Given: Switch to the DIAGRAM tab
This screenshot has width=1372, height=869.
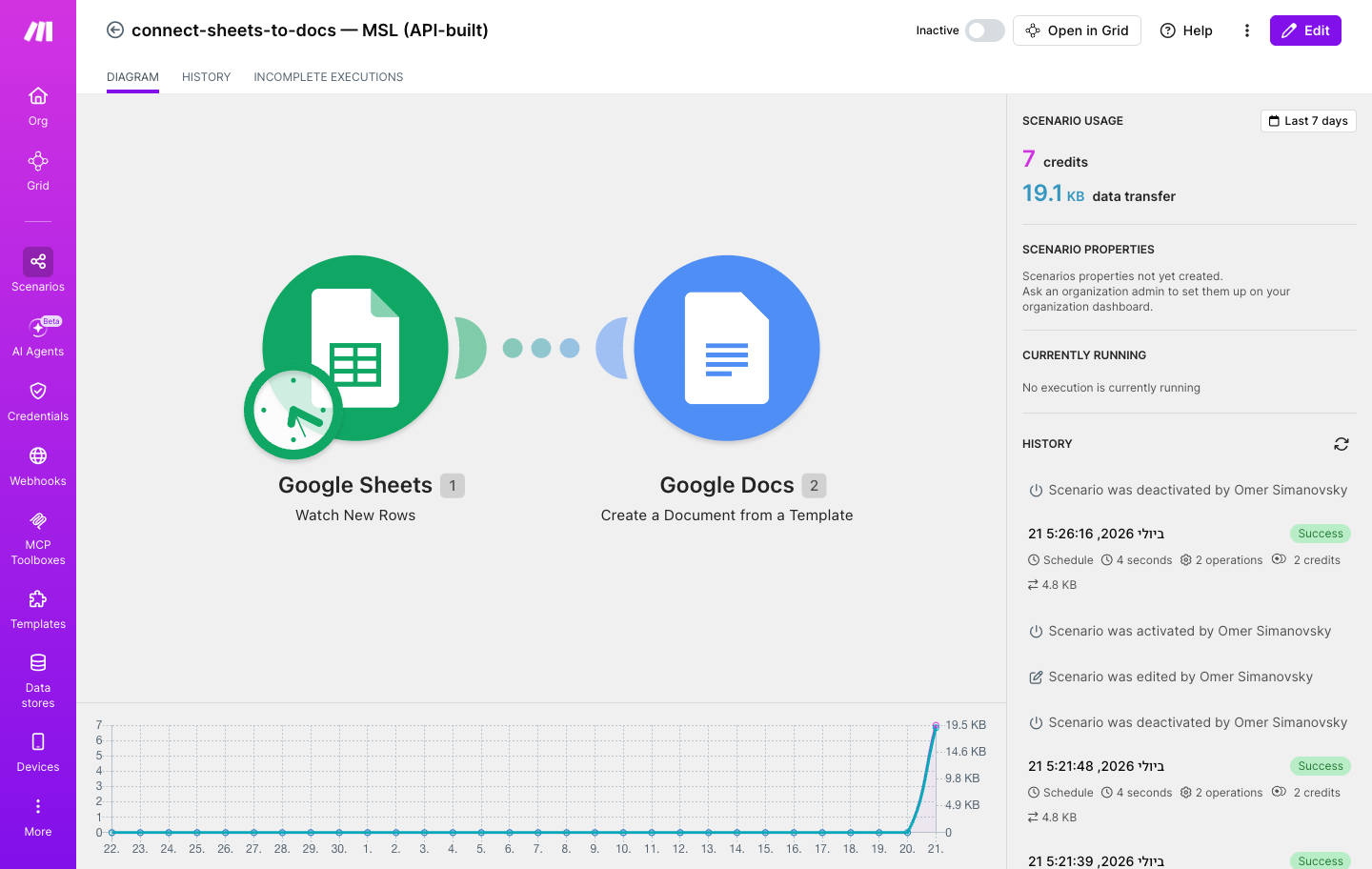Looking at the screenshot, I should click(x=132, y=77).
